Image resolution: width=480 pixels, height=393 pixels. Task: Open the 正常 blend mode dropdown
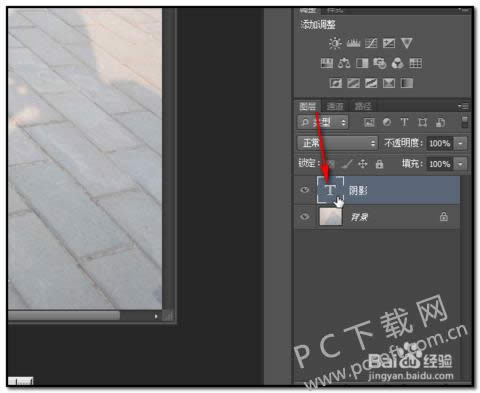pos(337,143)
